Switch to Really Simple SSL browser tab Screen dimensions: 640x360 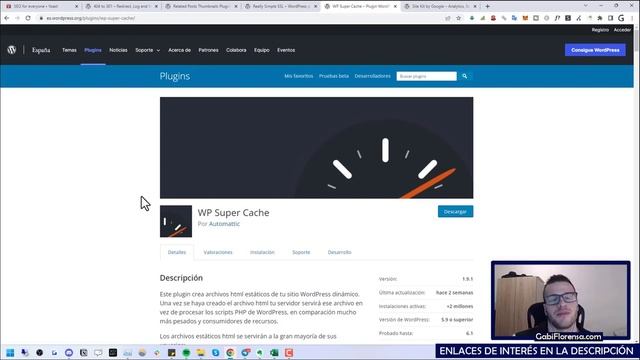click(x=280, y=7)
